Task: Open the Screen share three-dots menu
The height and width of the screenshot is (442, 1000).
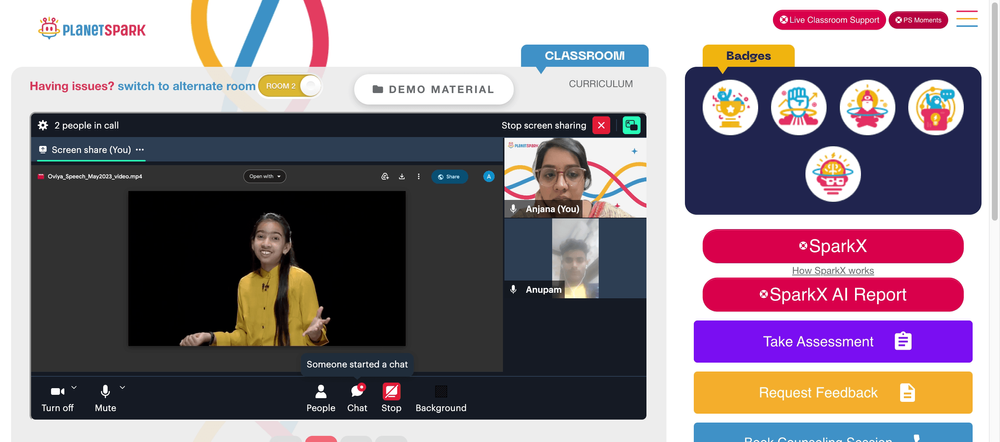Action: (x=140, y=150)
